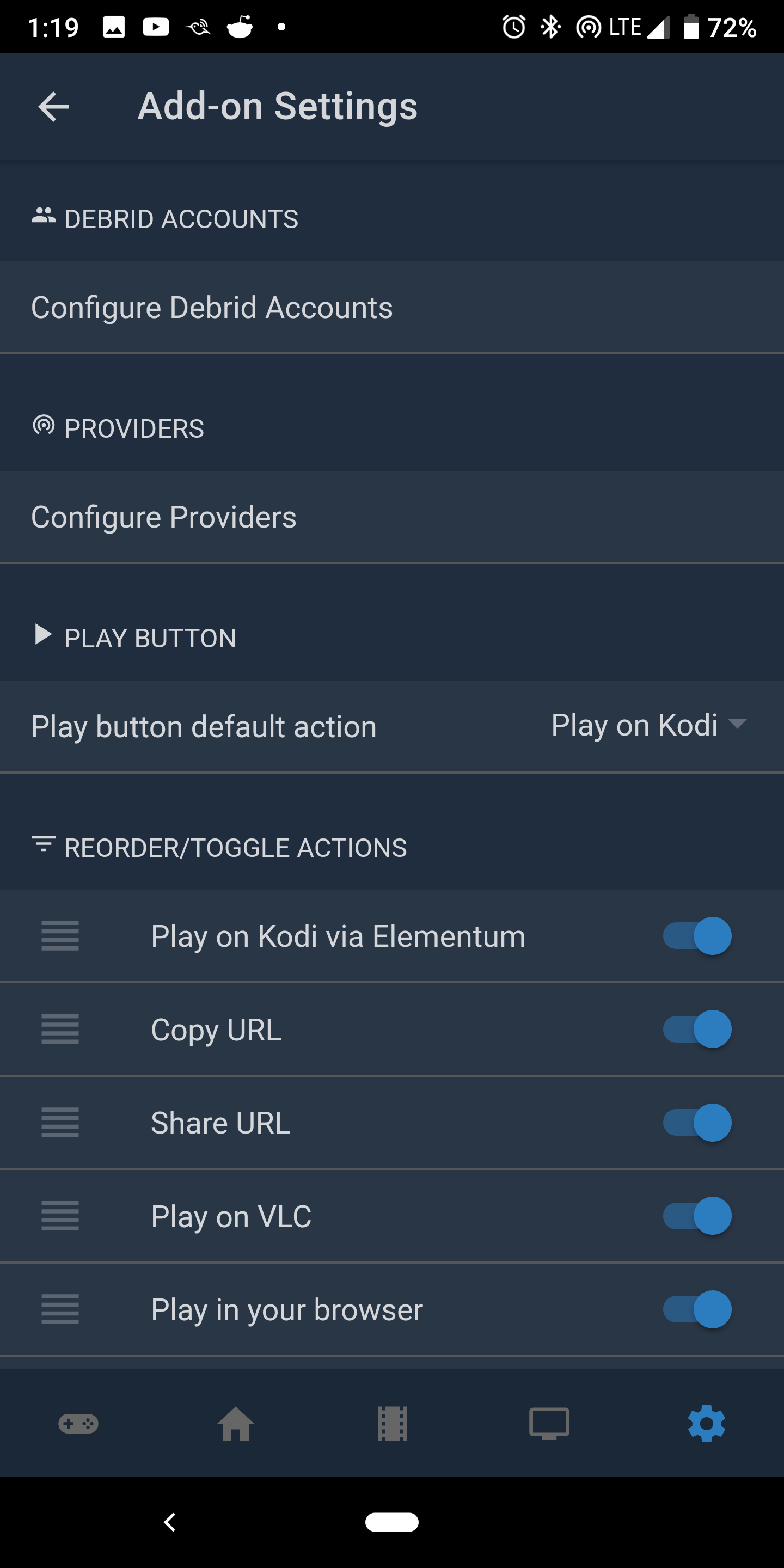Open the Movies film strip tab
Image resolution: width=784 pixels, height=1568 pixels.
tap(392, 1424)
